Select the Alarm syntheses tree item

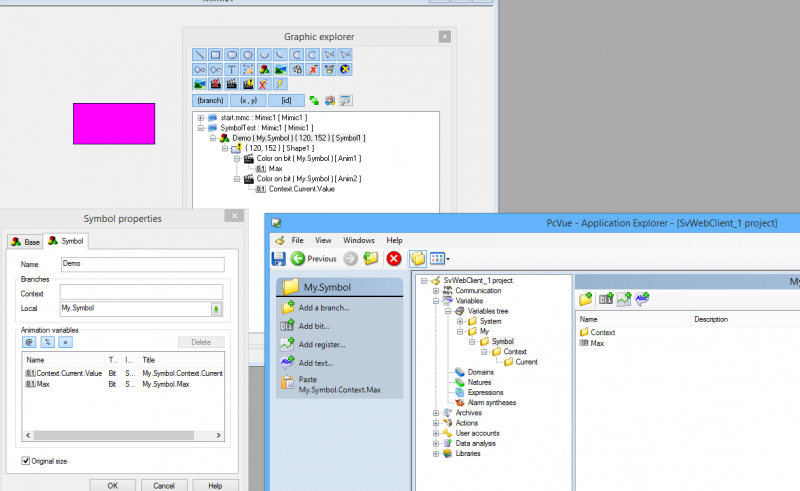(x=492, y=403)
